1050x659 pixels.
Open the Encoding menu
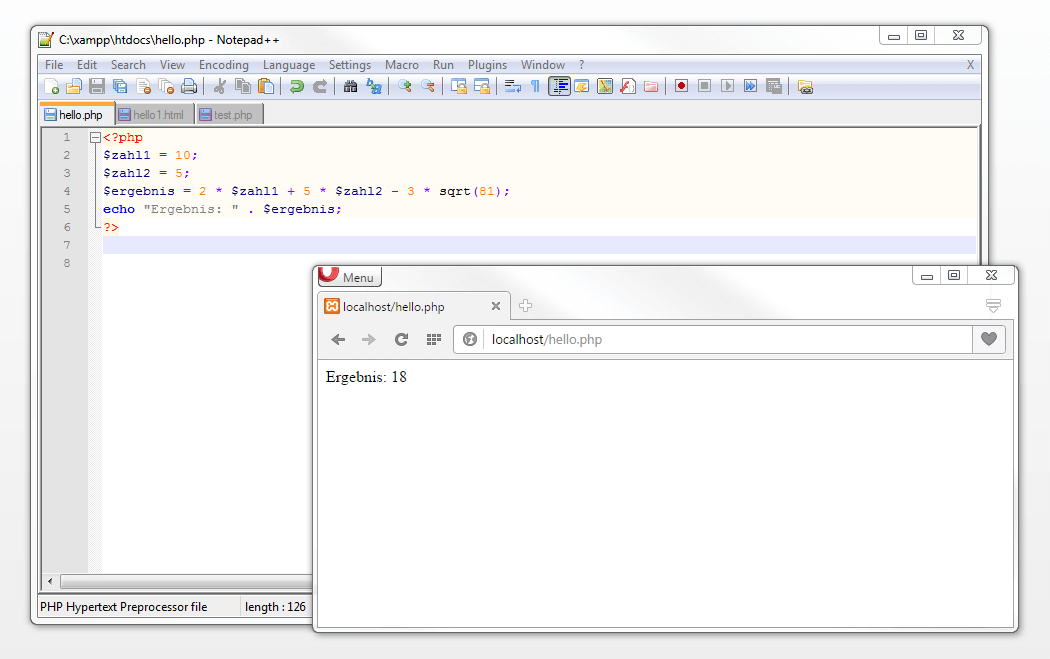[224, 65]
